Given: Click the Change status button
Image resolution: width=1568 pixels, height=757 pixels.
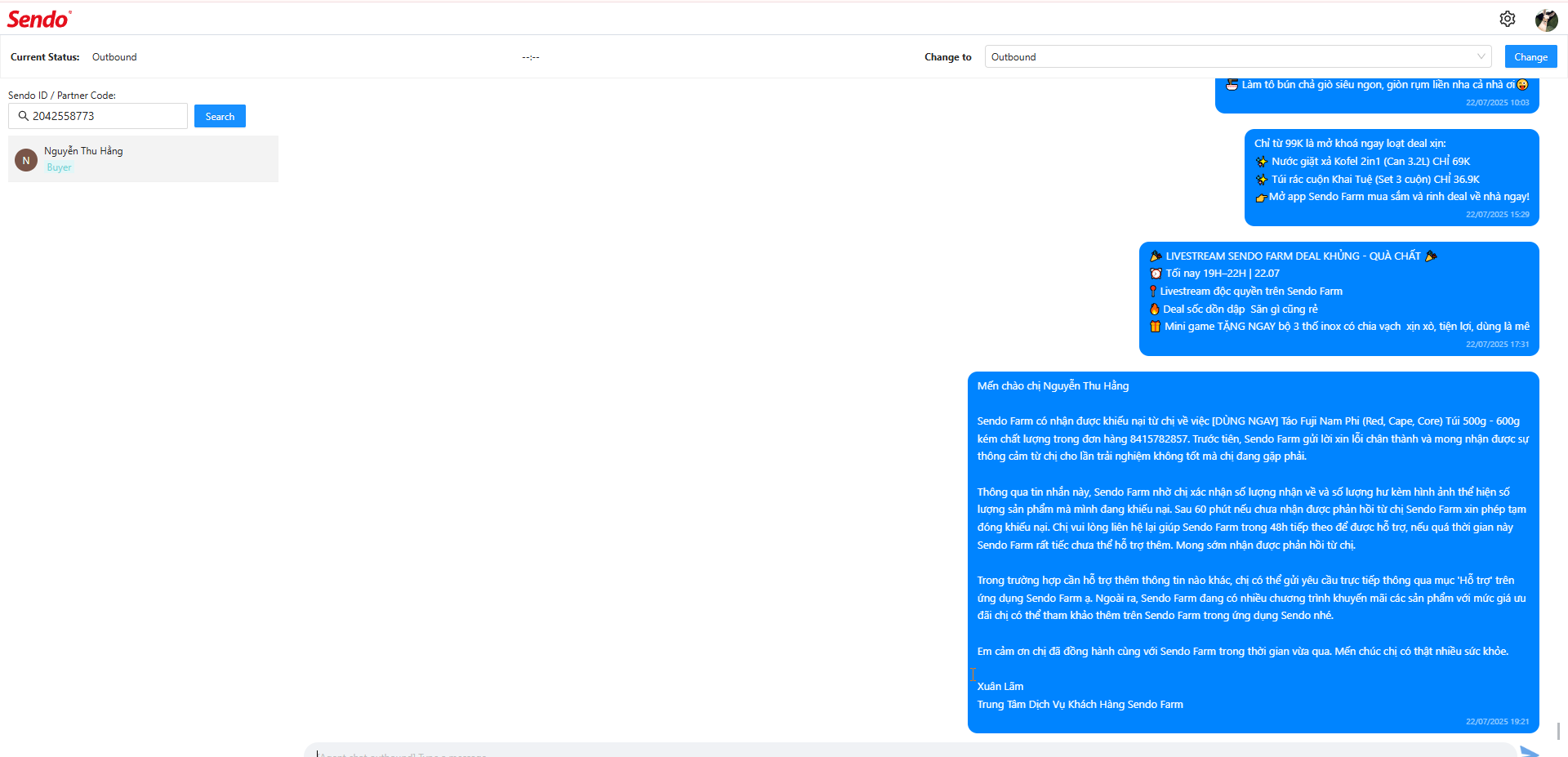Looking at the screenshot, I should (1530, 56).
